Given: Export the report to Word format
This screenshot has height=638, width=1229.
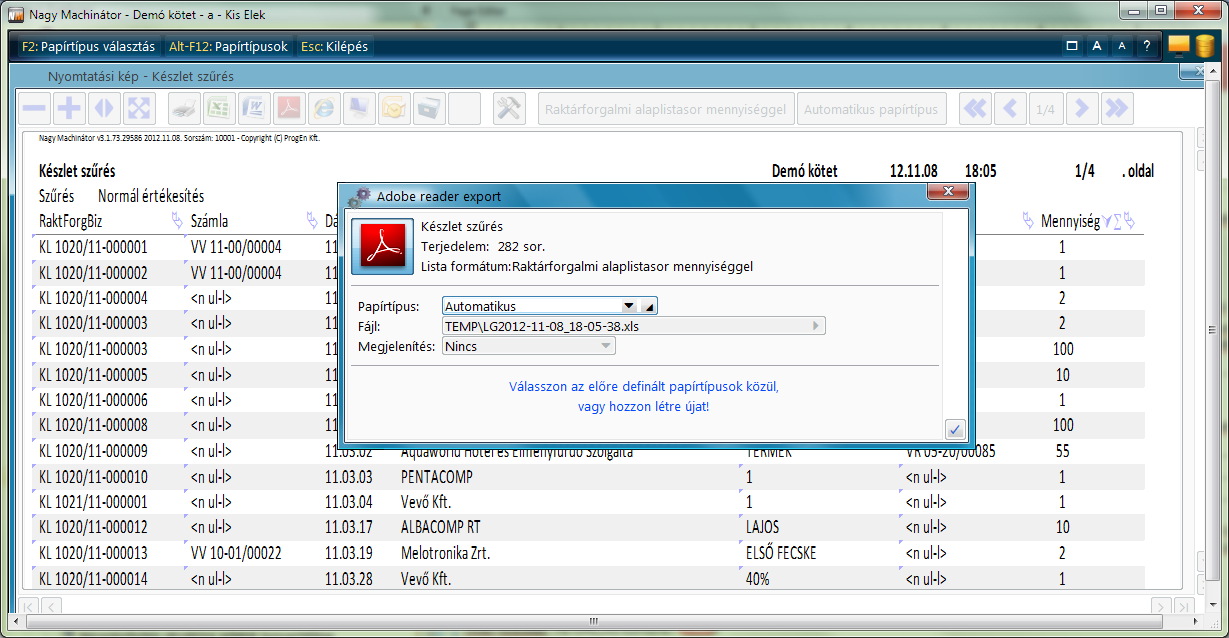Looking at the screenshot, I should 254,108.
